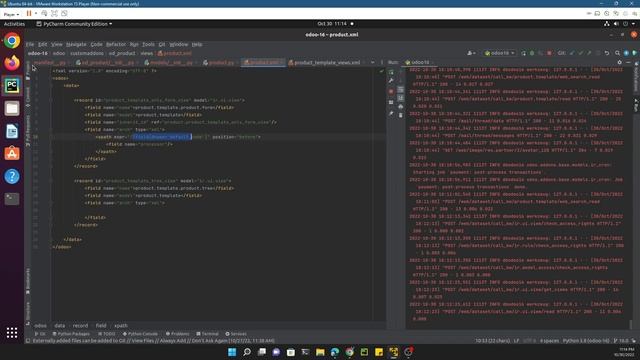The height and width of the screenshot is (360, 640).
Task: Click the Git push arrow icon
Action: click(x=589, y=53)
